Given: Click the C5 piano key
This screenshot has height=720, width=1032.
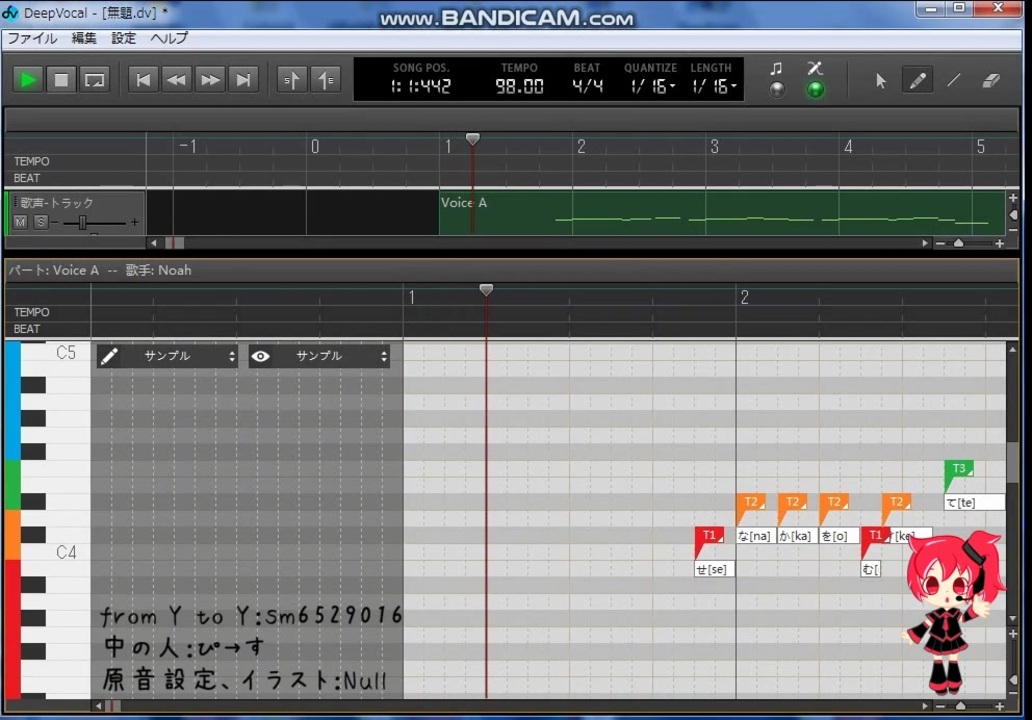Looking at the screenshot, I should [x=56, y=352].
